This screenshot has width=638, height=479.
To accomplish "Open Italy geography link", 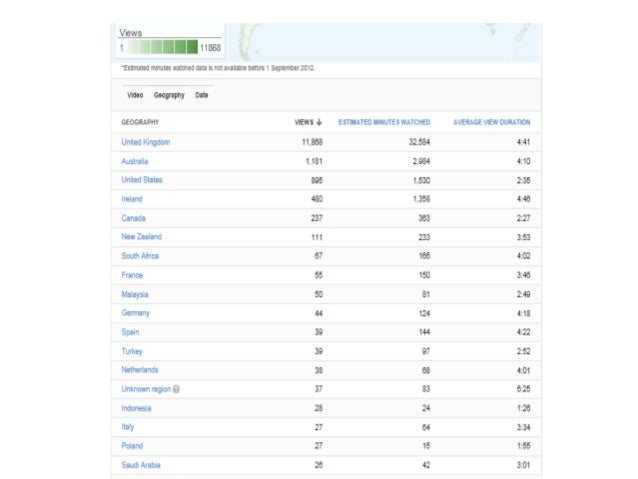I will (128, 427).
